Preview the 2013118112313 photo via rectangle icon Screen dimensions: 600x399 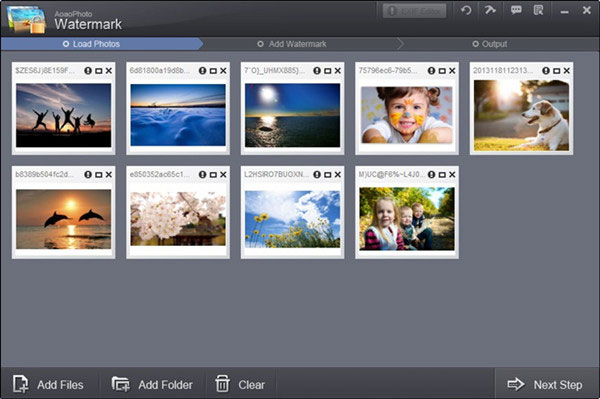pyautogui.click(x=556, y=71)
